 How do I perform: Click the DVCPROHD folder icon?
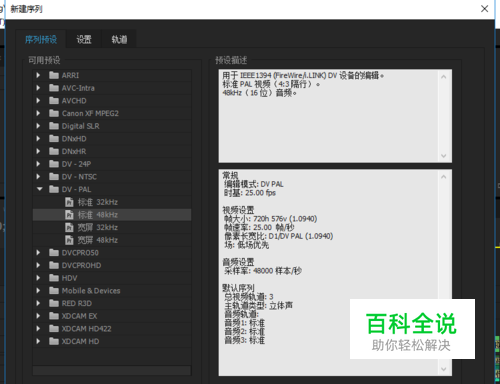54,265
